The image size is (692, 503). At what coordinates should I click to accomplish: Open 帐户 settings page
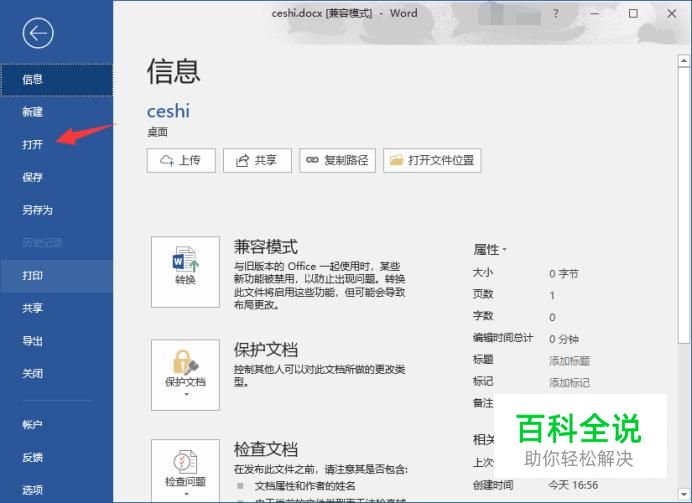coord(56,424)
